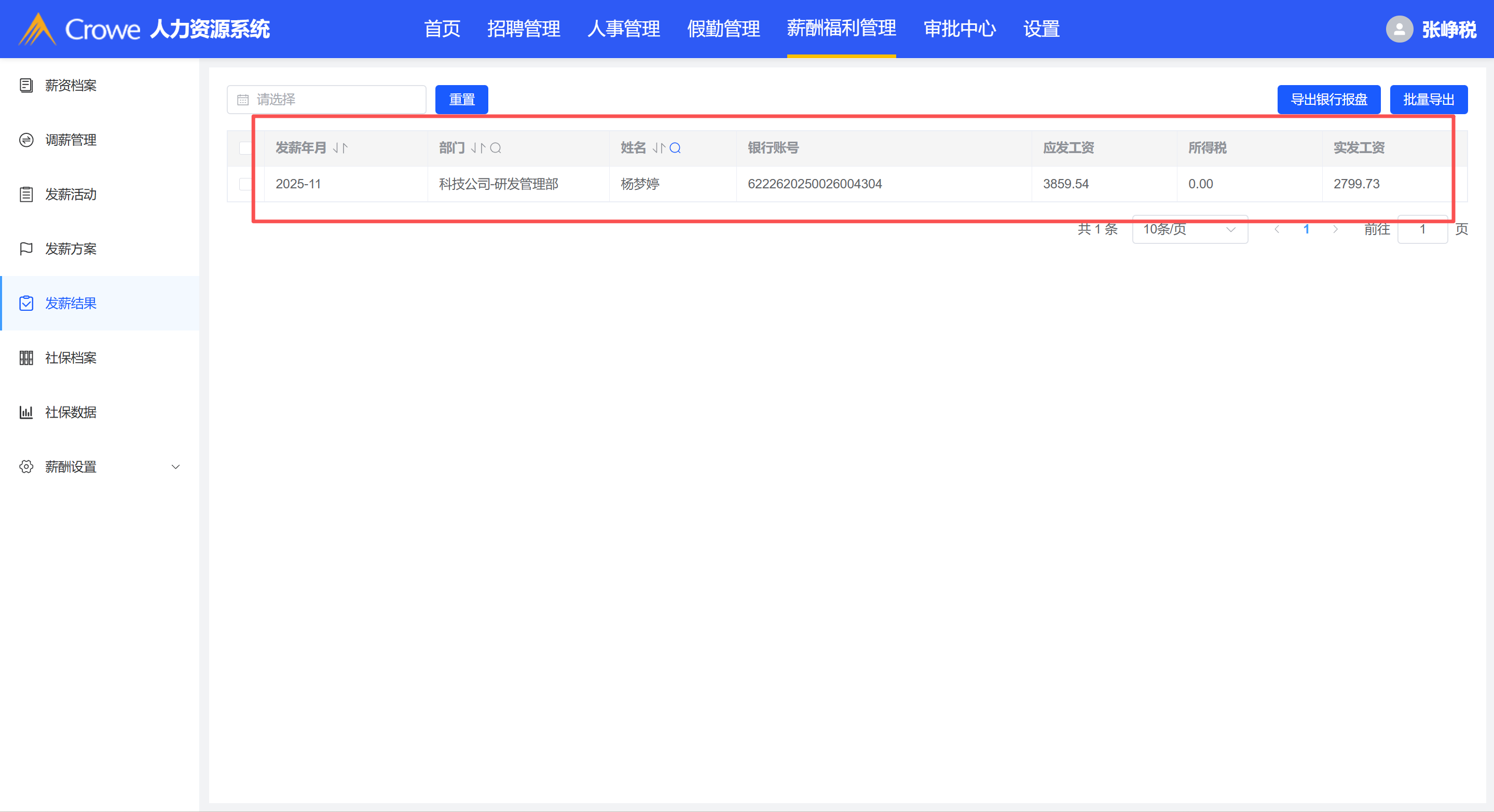Click the 发薪方案 flag icon

26,249
